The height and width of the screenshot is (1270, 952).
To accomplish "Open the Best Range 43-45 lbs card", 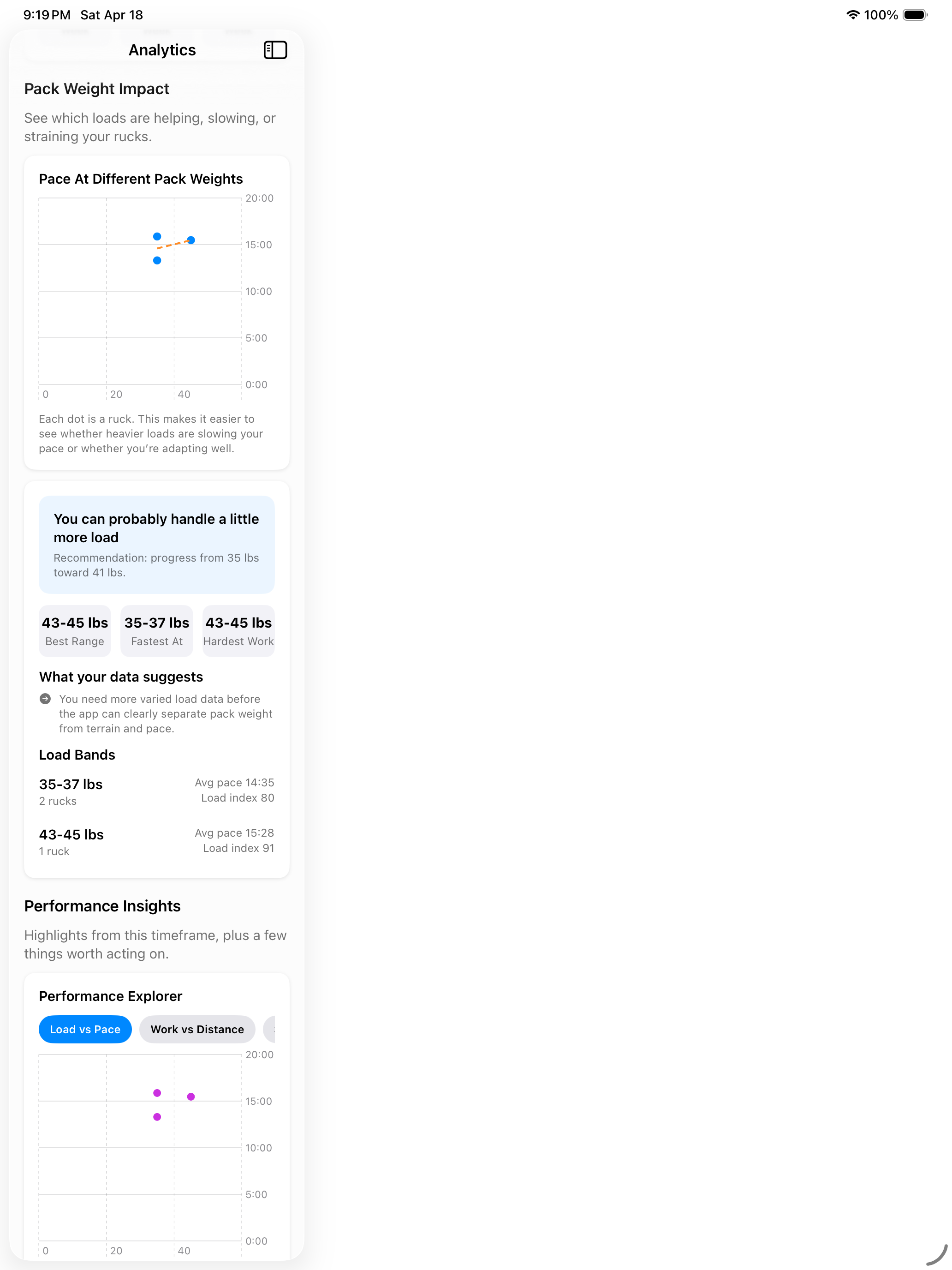I will [75, 631].
